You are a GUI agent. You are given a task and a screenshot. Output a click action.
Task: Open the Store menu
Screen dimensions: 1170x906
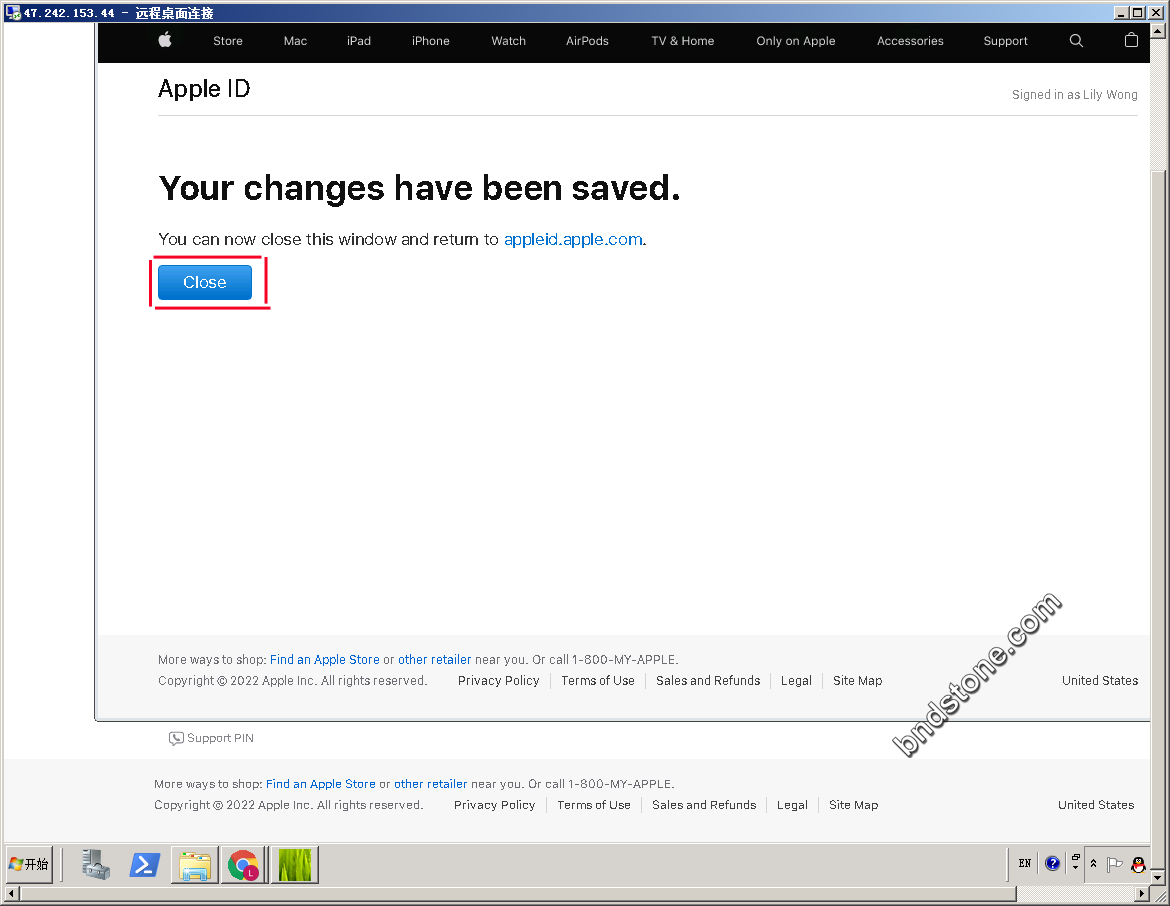click(228, 41)
